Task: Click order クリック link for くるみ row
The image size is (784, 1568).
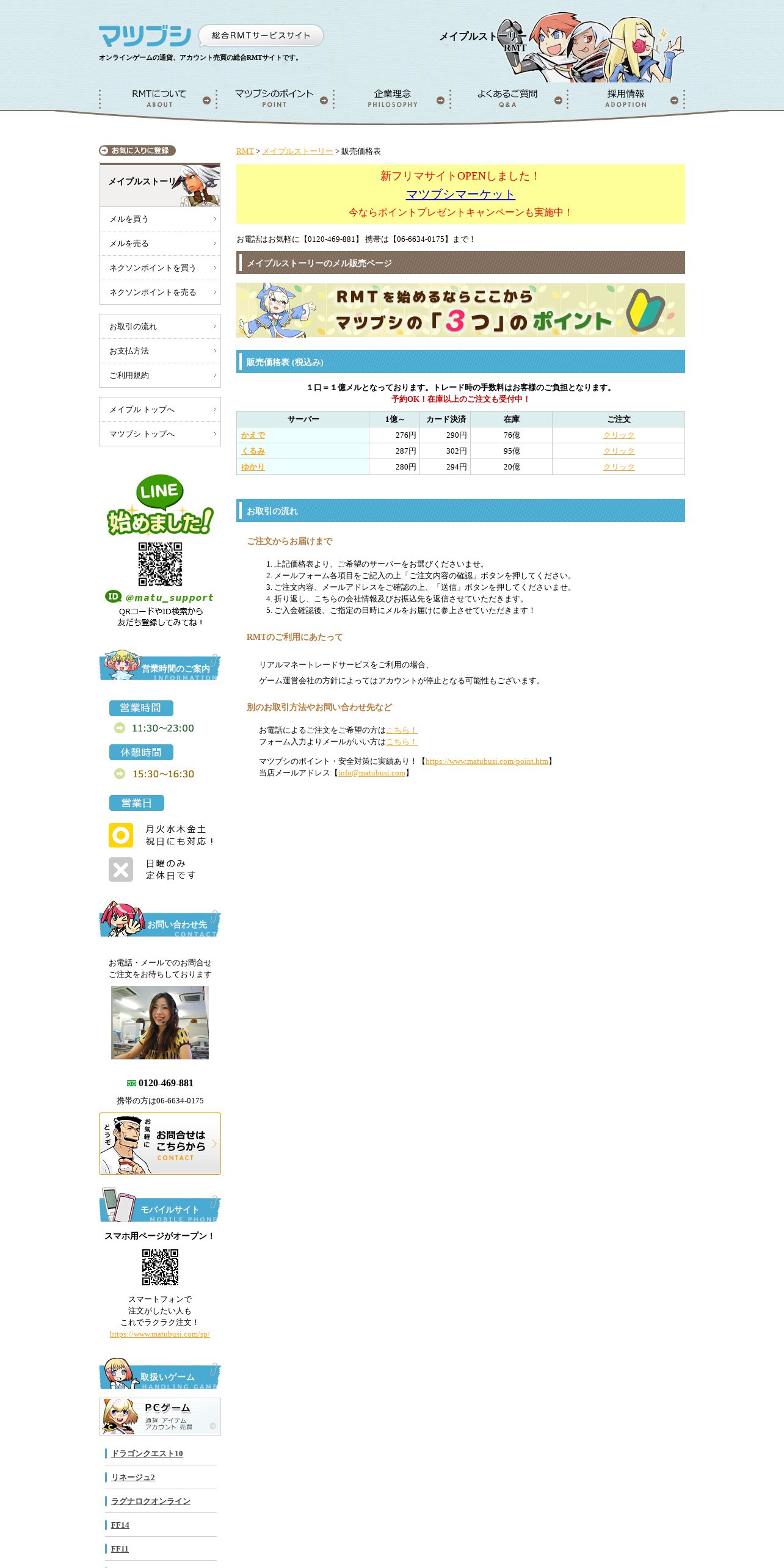Action: pyautogui.click(x=619, y=451)
